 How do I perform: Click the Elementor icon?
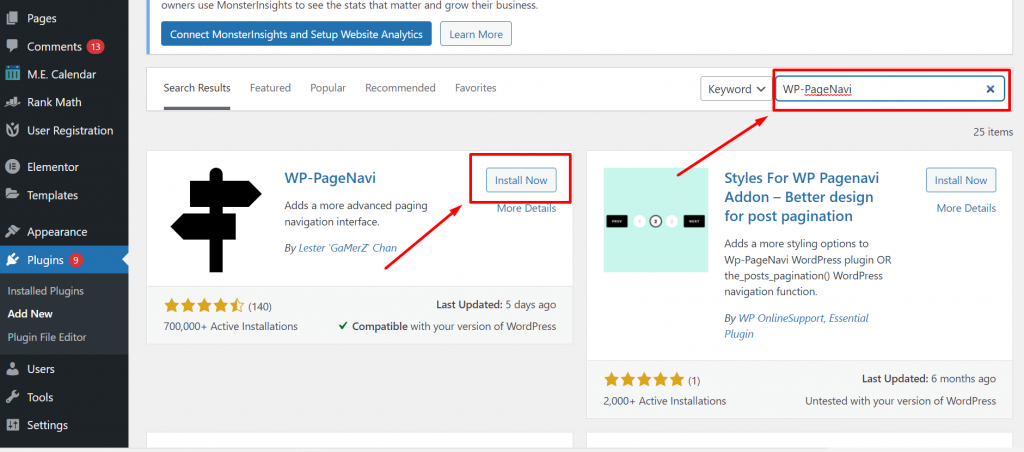(12, 167)
